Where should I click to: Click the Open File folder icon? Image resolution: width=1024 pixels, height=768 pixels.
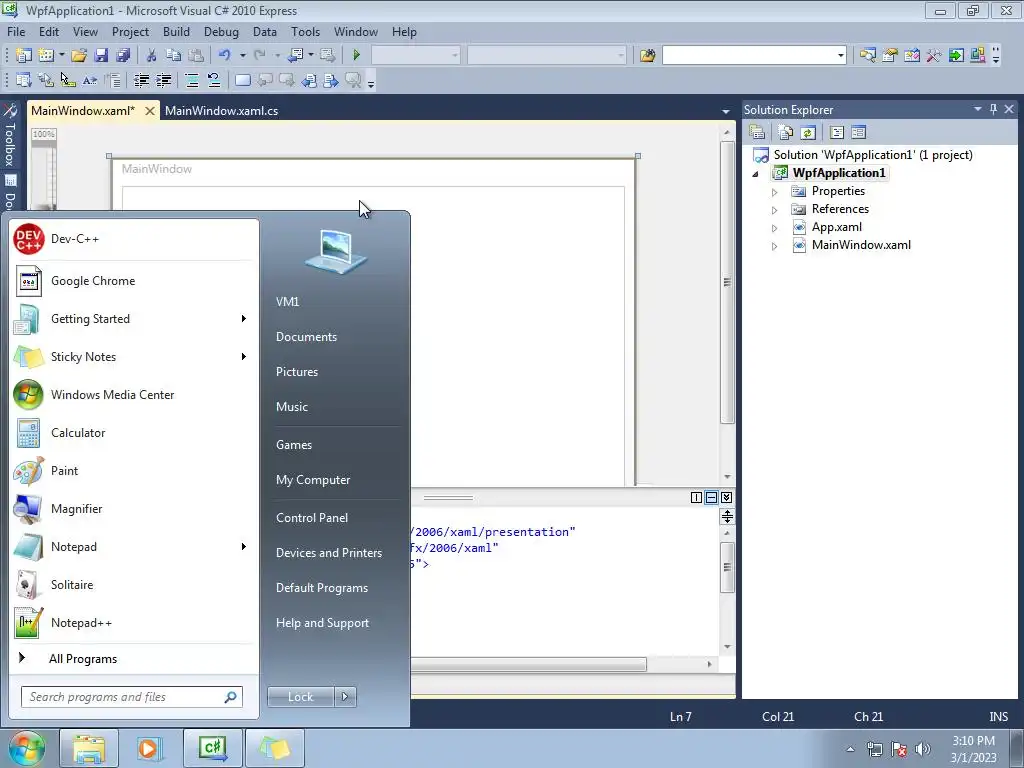pos(79,56)
